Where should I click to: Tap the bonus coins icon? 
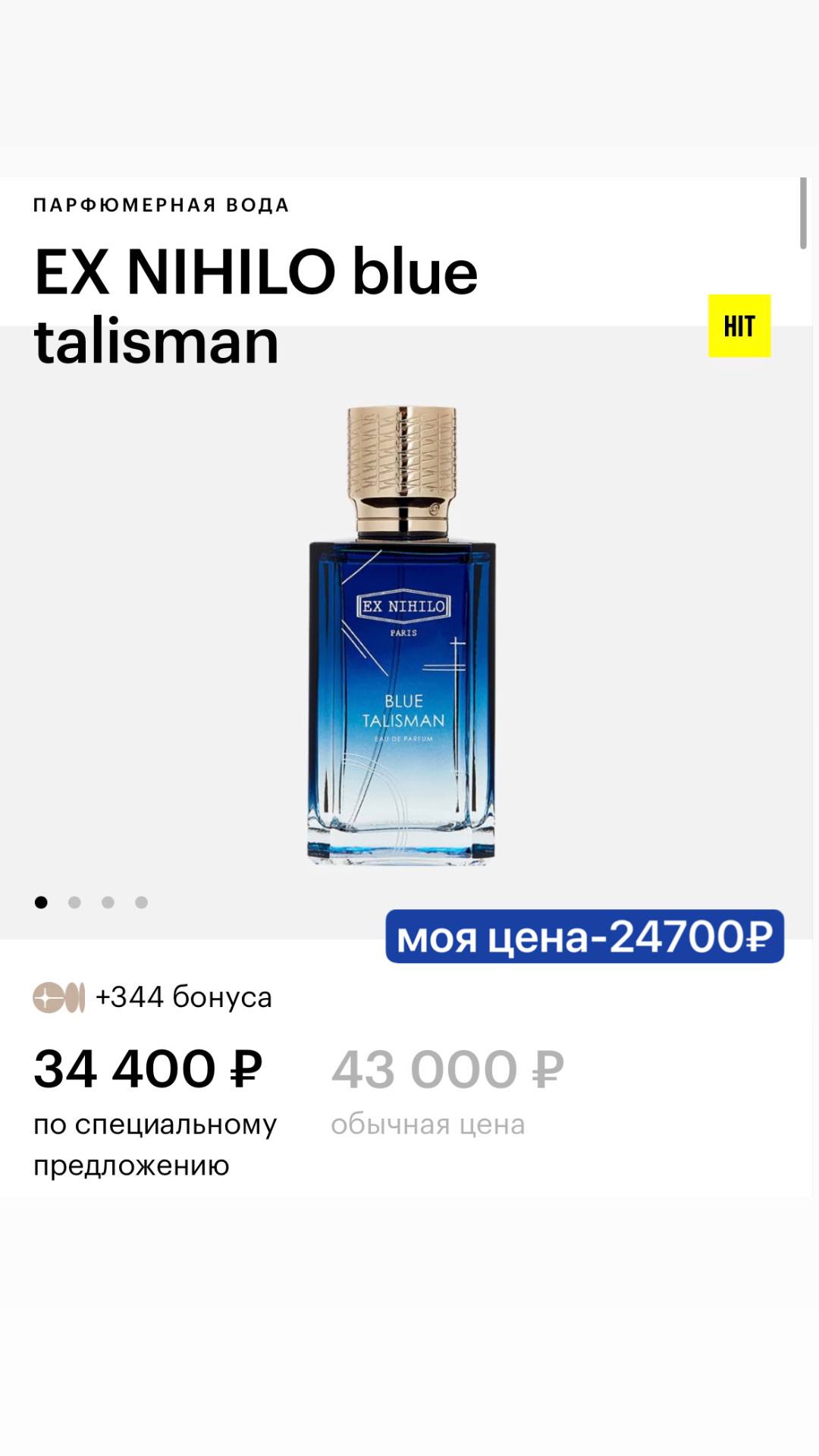coord(59,997)
